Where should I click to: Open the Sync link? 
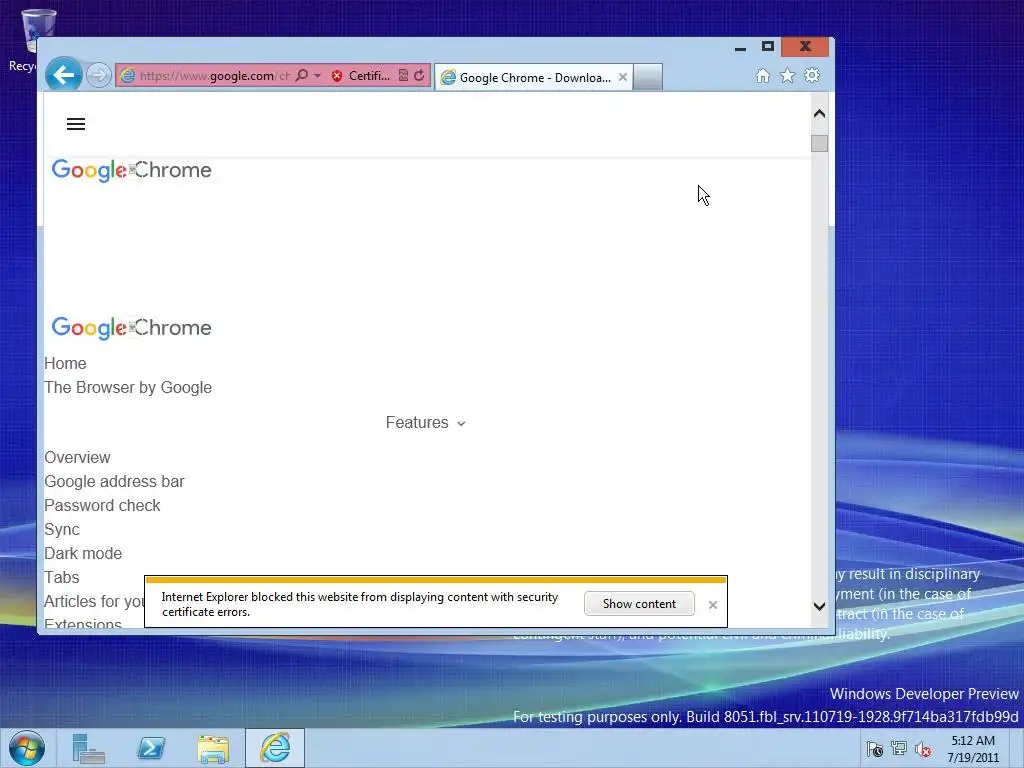[x=62, y=530]
